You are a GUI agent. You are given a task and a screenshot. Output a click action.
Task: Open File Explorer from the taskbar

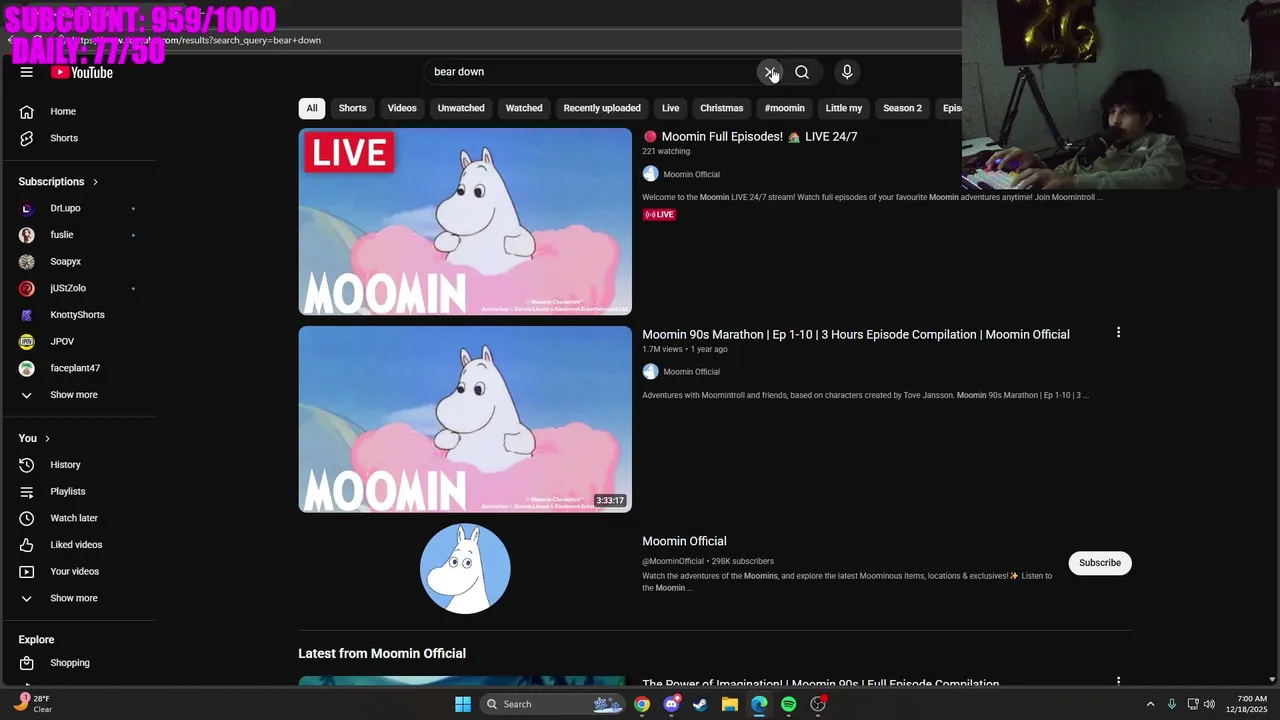730,704
